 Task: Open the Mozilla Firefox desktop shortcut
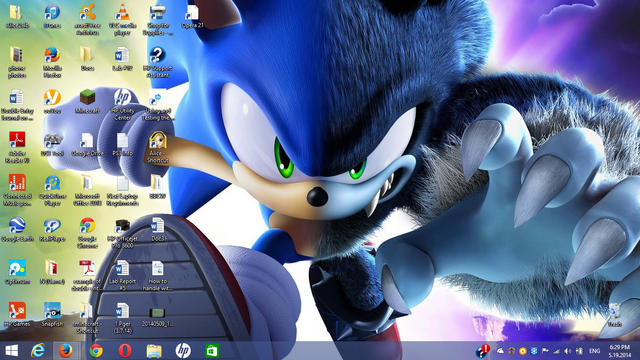(52, 62)
